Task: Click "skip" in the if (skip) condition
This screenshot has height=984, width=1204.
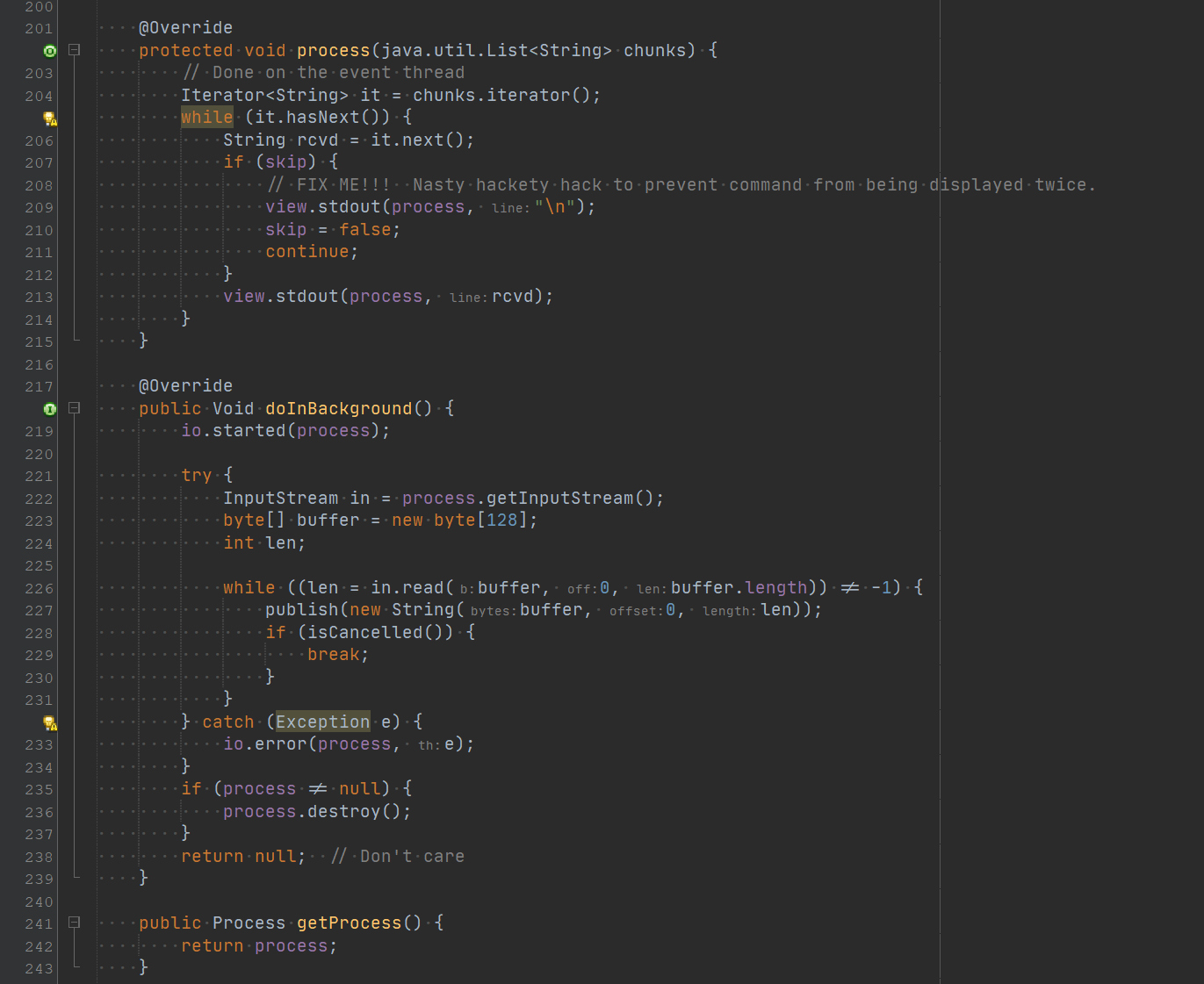Action: 286,162
